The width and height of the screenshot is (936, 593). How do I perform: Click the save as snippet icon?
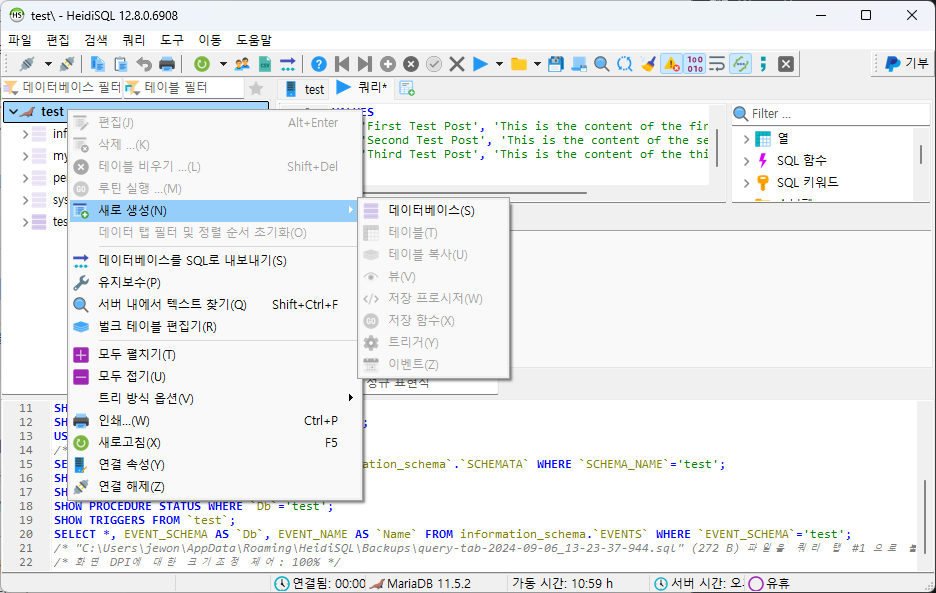[x=578, y=64]
